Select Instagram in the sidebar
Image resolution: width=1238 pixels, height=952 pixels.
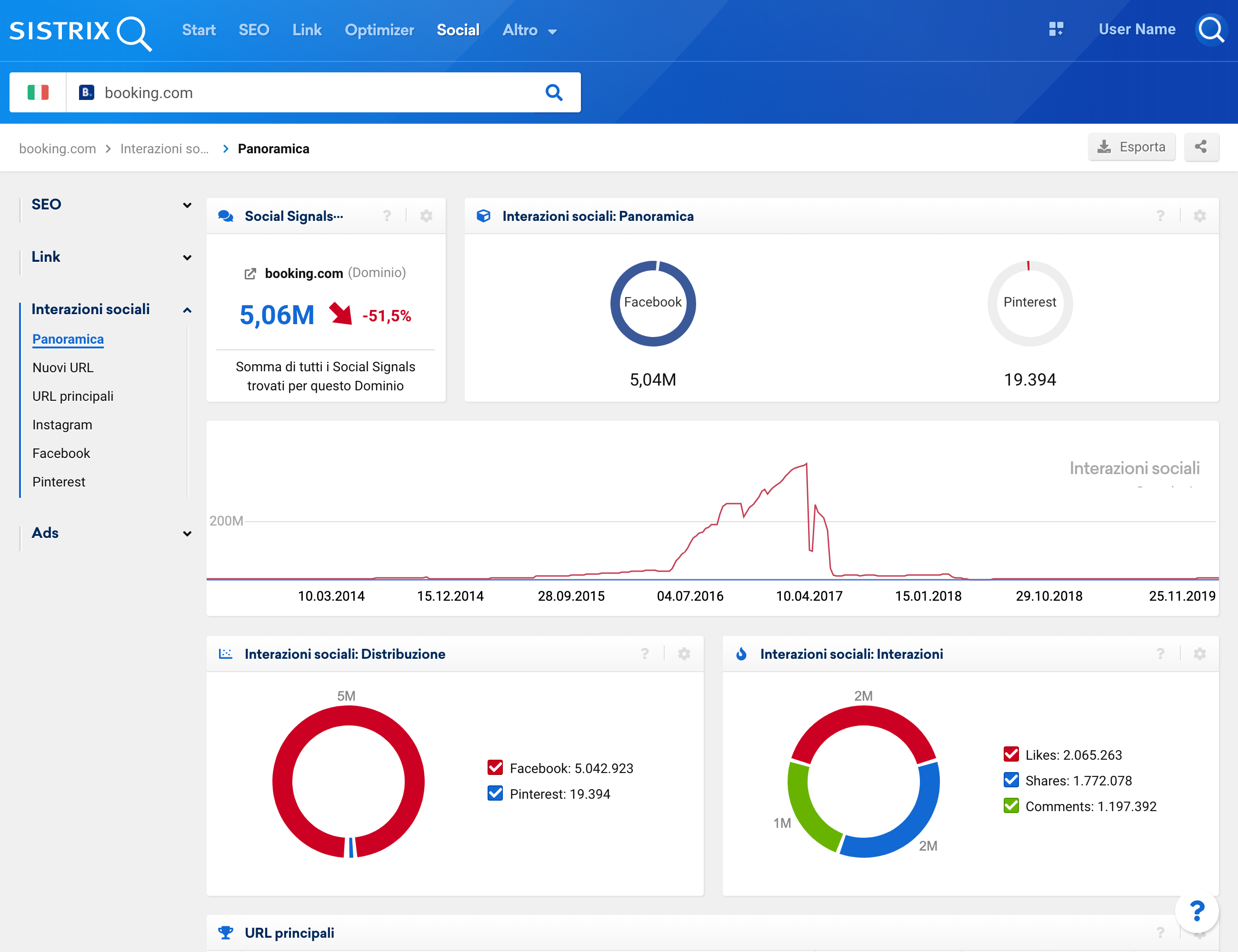pyautogui.click(x=62, y=425)
